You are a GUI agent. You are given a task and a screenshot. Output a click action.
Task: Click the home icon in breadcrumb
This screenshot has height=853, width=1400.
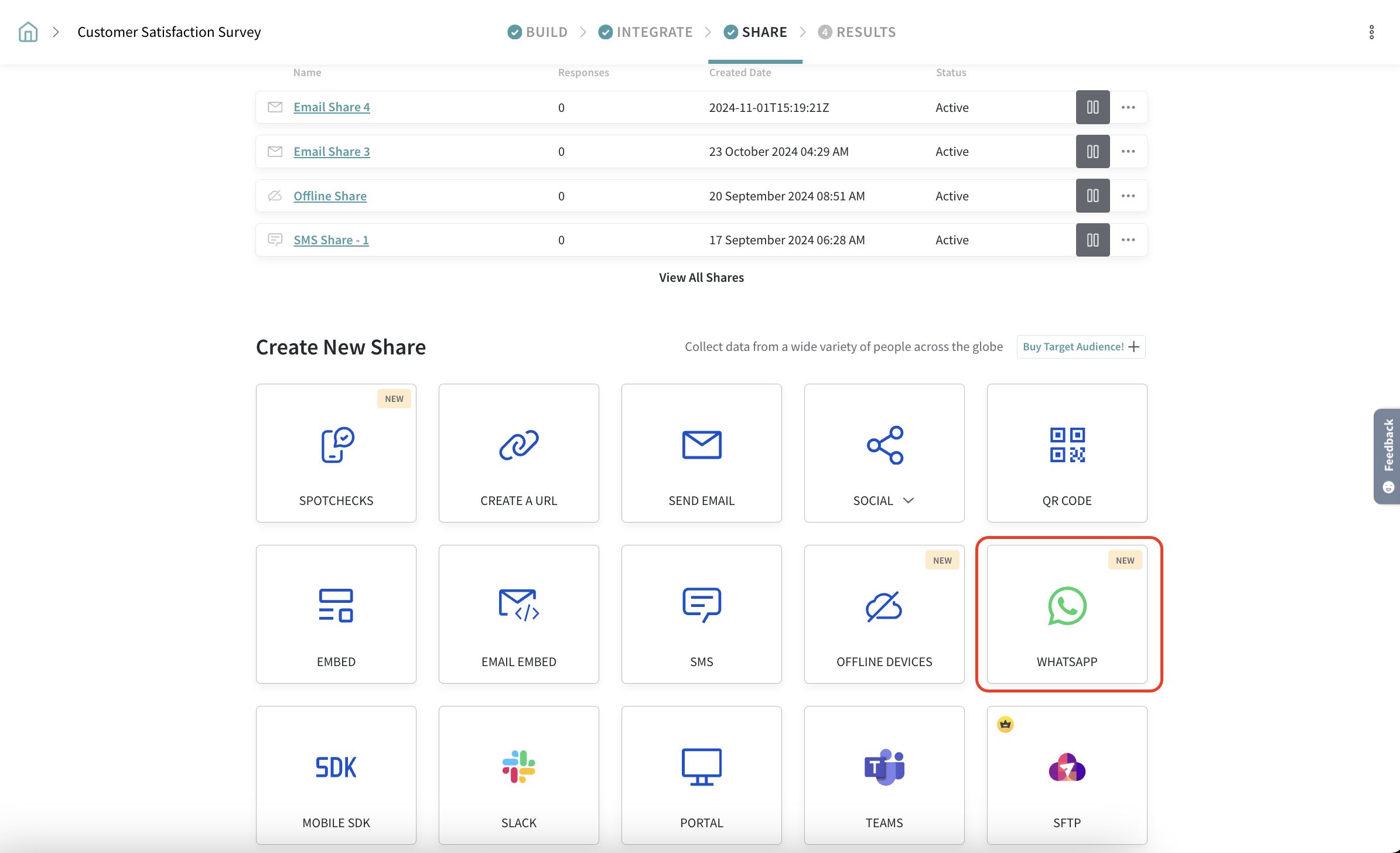pos(28,32)
